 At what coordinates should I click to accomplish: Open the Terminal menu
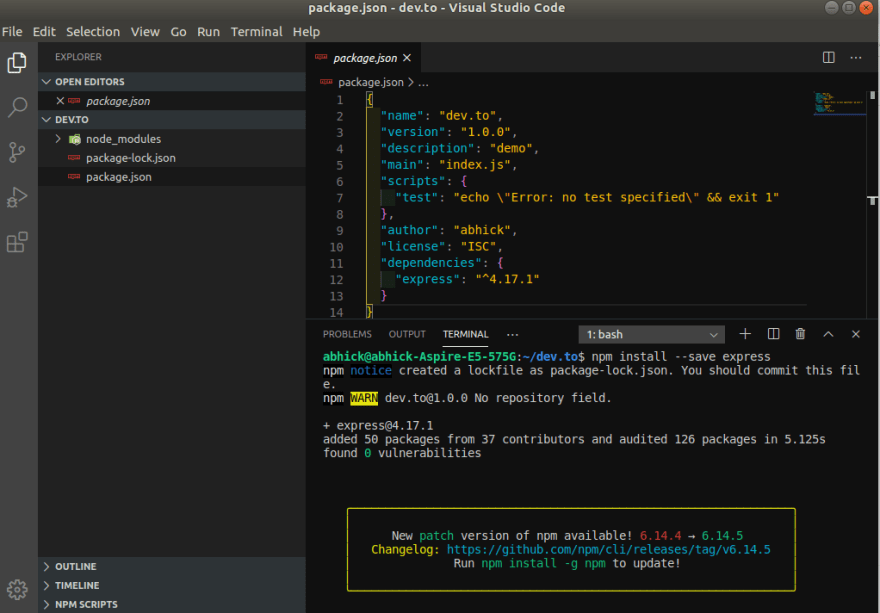pyautogui.click(x=256, y=31)
